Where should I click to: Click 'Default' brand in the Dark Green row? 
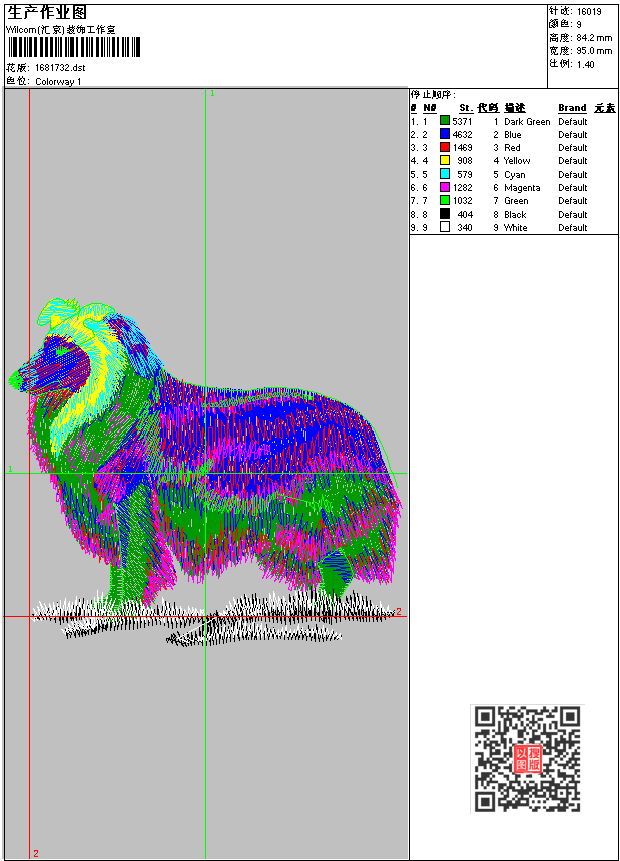573,121
